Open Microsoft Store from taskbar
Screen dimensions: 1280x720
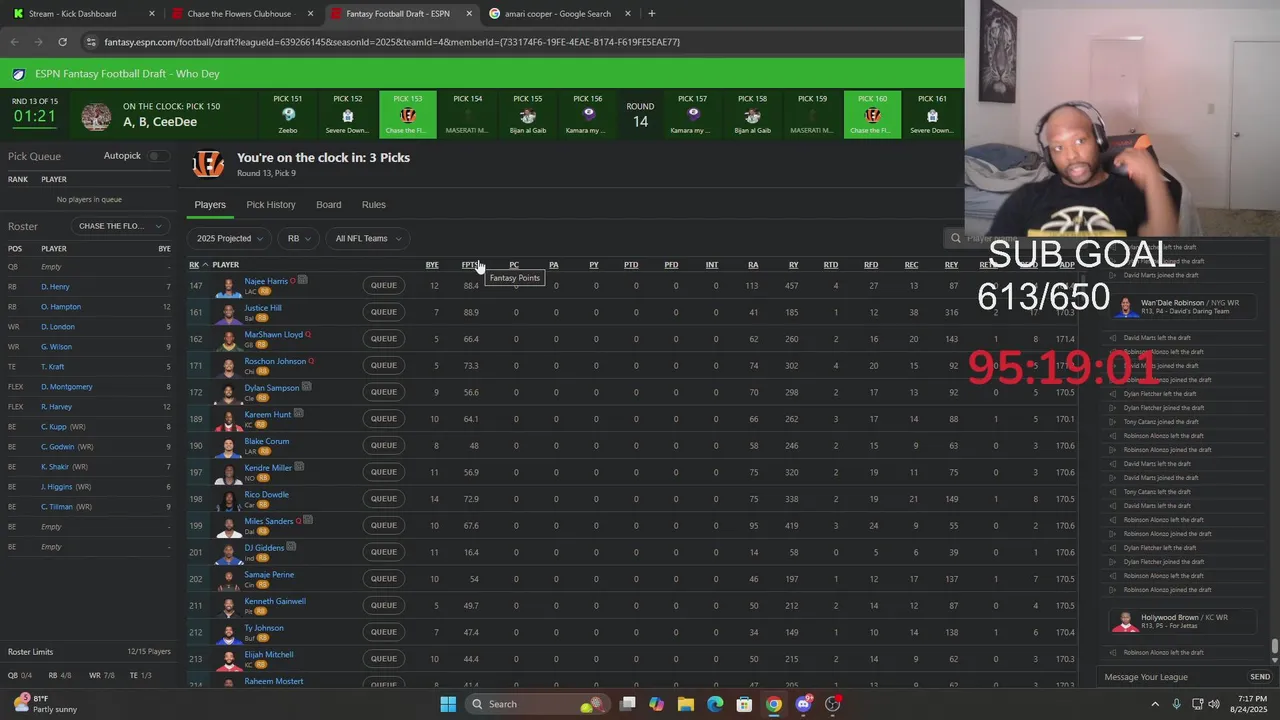click(x=744, y=704)
